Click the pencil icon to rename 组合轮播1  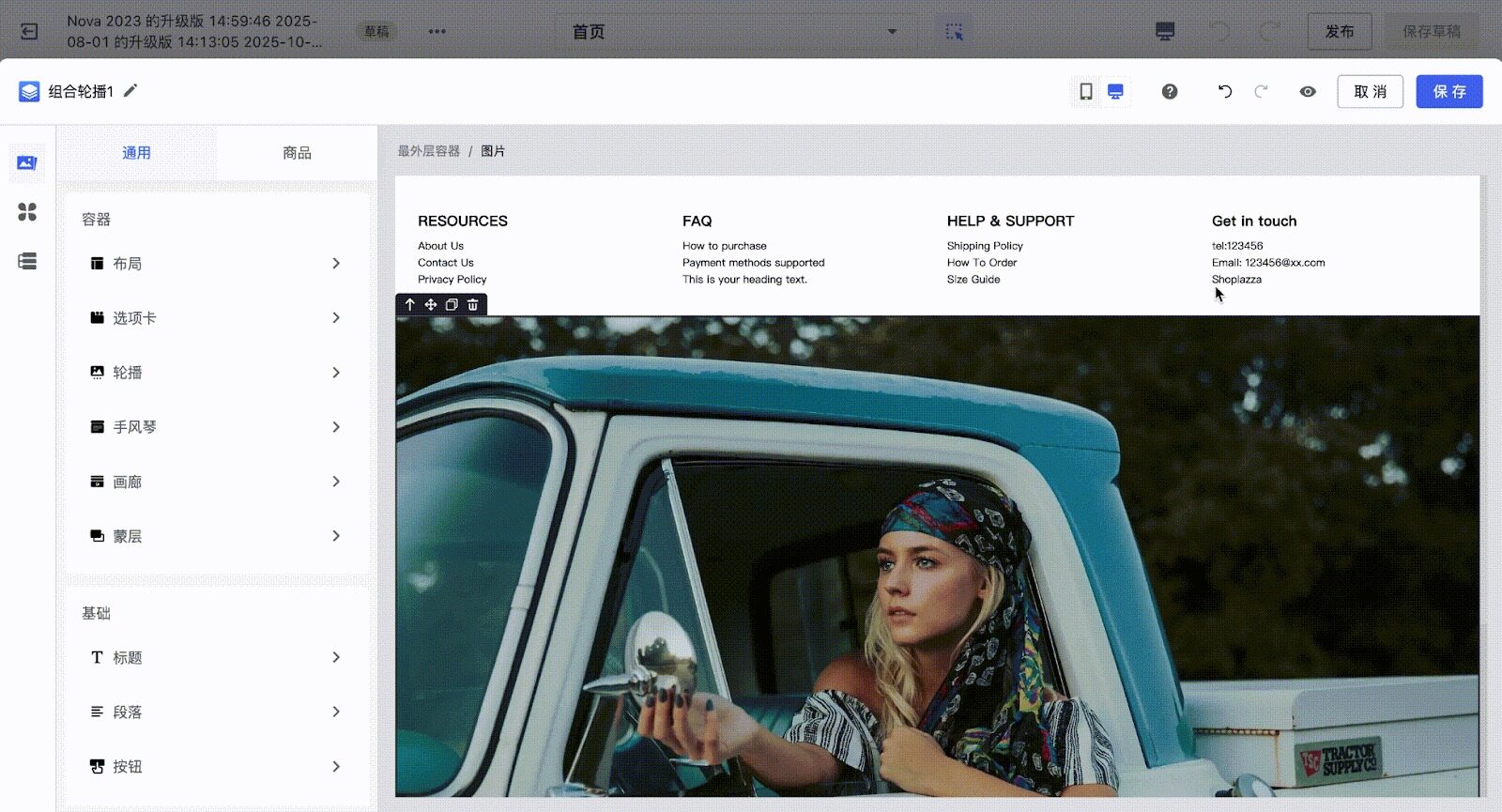(x=130, y=90)
